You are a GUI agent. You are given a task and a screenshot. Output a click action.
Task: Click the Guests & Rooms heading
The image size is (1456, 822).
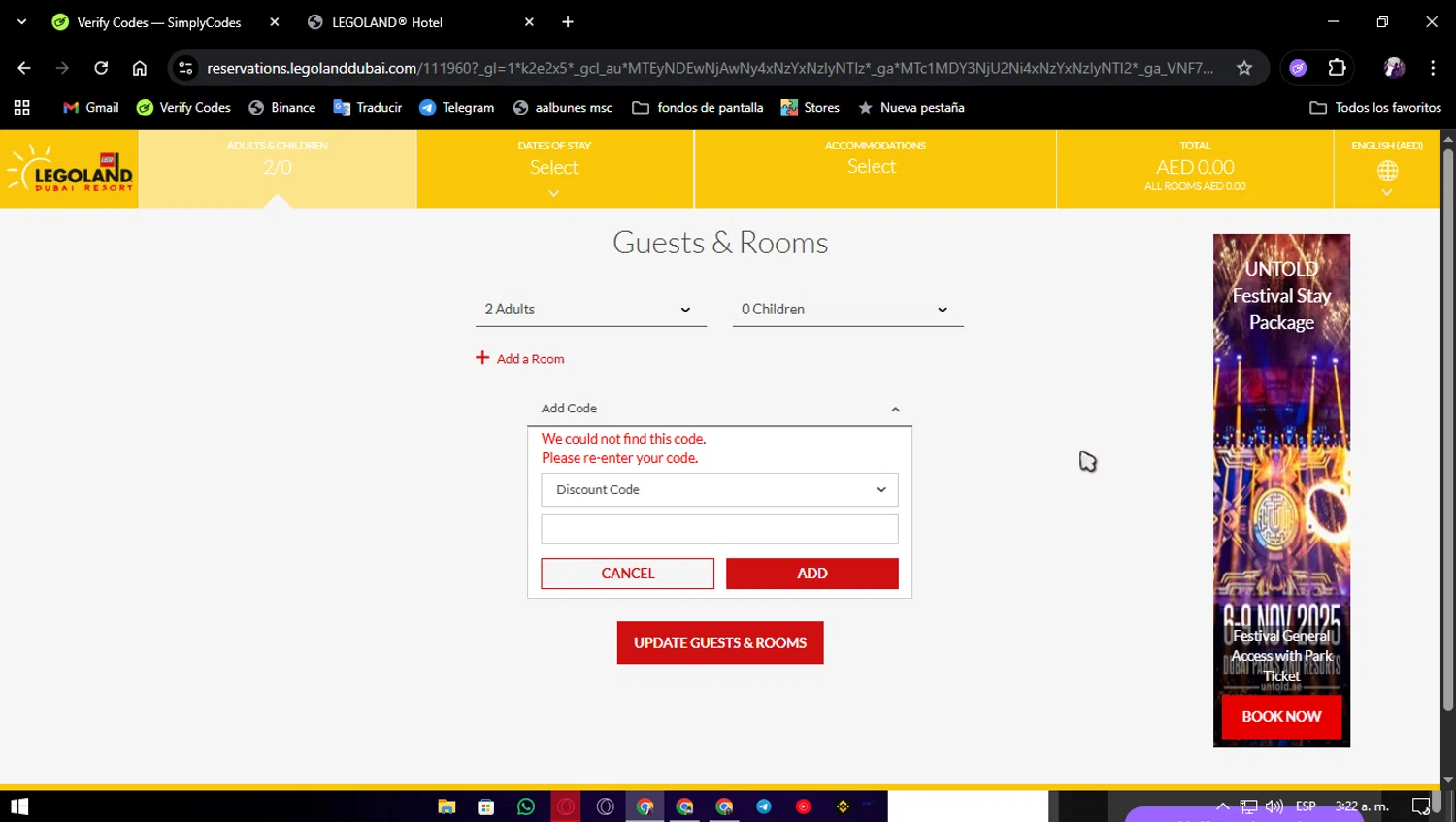(x=720, y=243)
